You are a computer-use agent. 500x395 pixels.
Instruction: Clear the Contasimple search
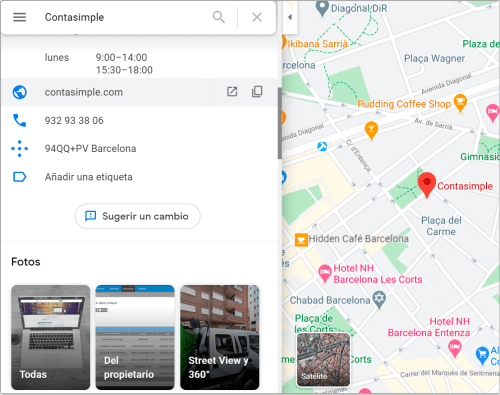[x=257, y=17]
